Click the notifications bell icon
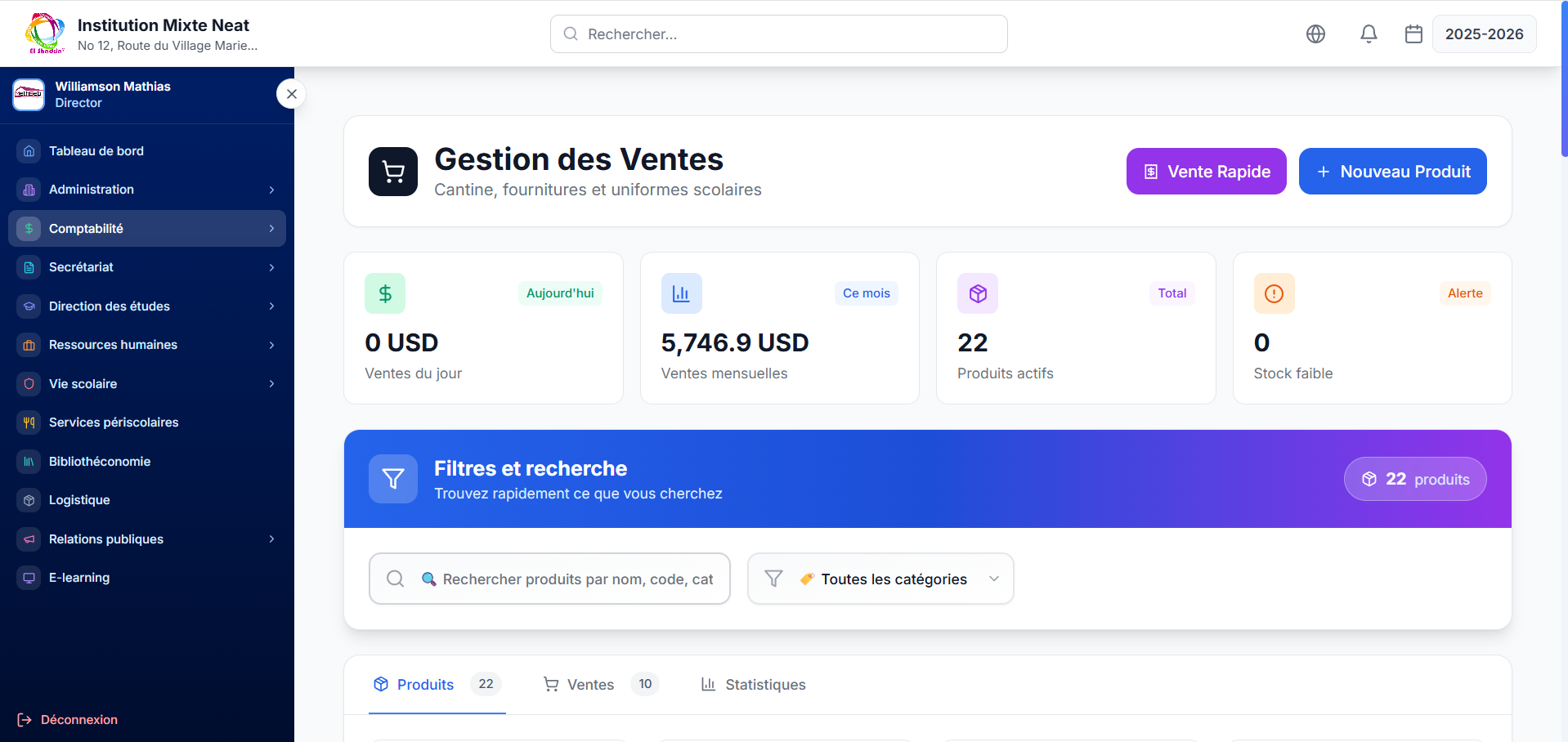The width and height of the screenshot is (1568, 742). tap(1369, 34)
